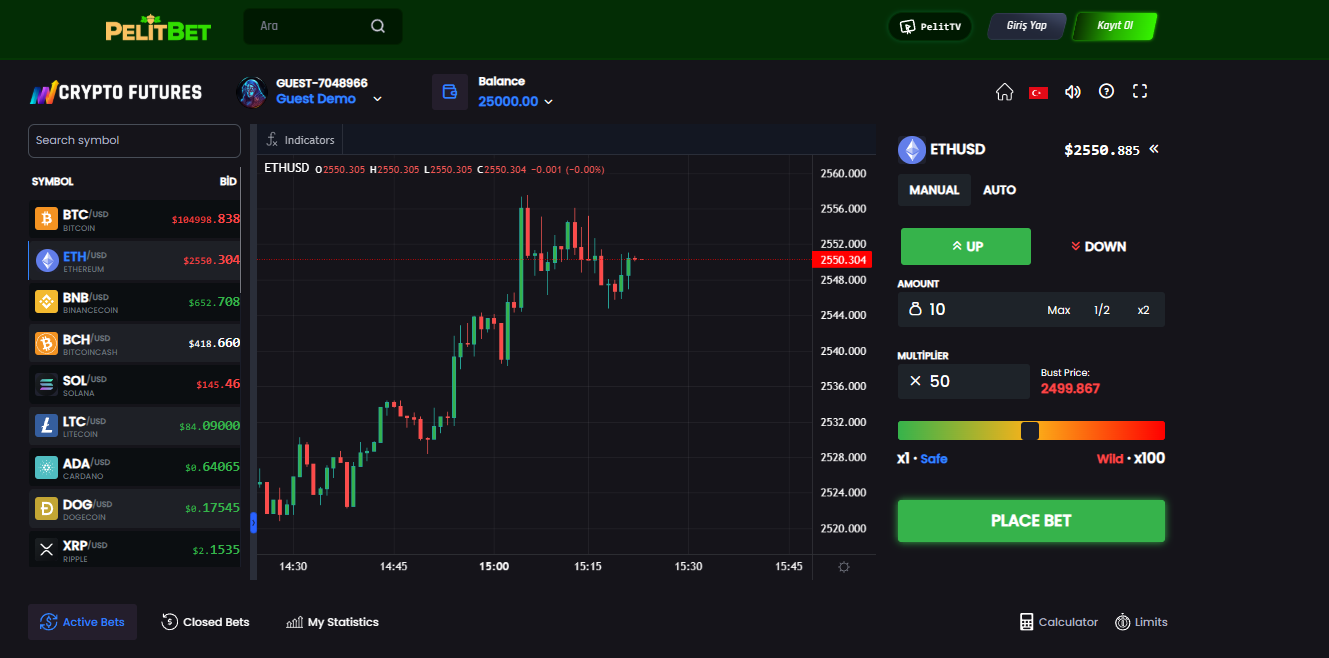The width and height of the screenshot is (1329, 658).
Task: Click the Crypto Futures logo
Action: point(115,92)
